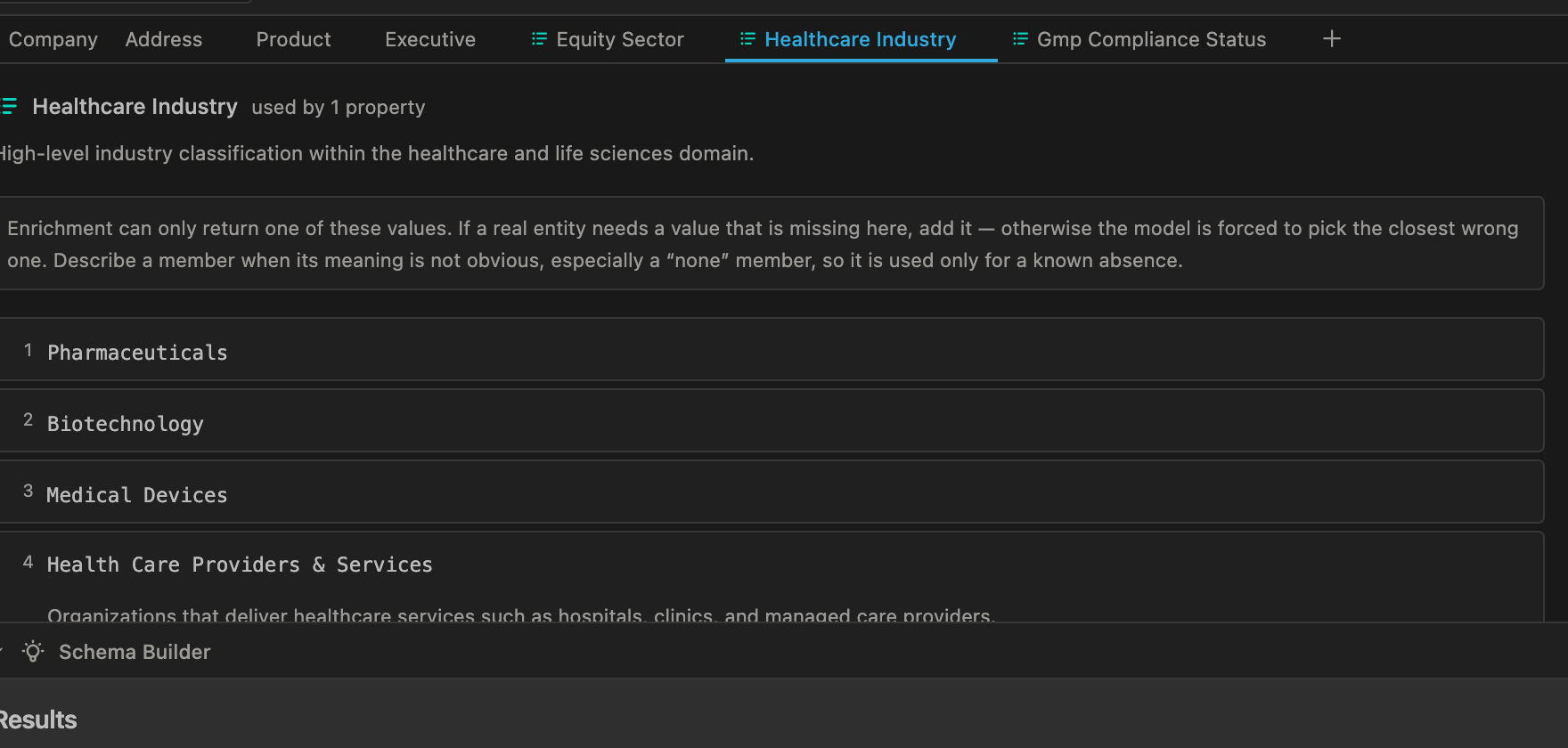Click the Results section heading
This screenshot has height=748, width=1568.
click(x=37, y=720)
